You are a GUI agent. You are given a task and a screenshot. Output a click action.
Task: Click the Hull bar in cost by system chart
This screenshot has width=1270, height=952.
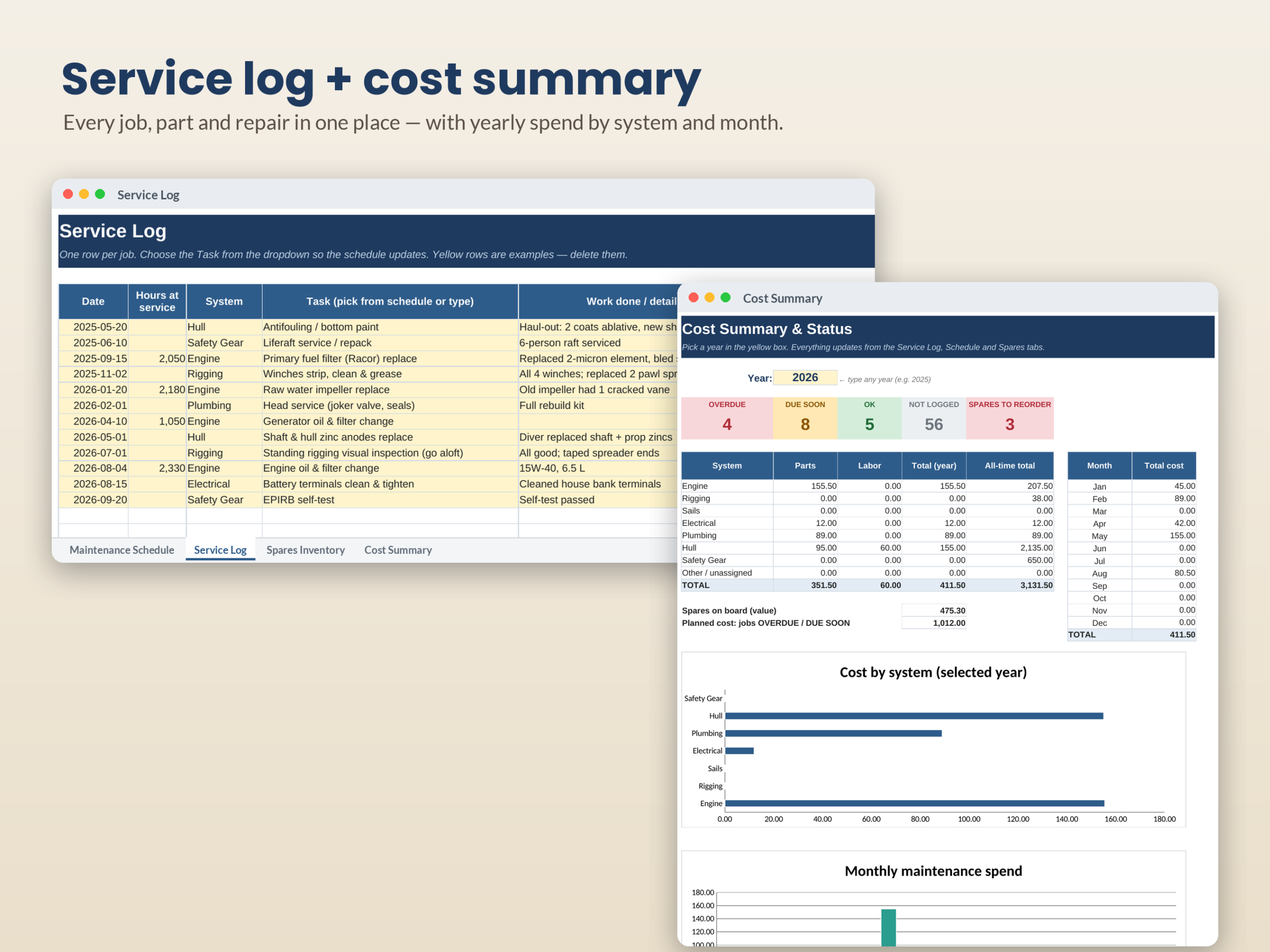point(914,715)
